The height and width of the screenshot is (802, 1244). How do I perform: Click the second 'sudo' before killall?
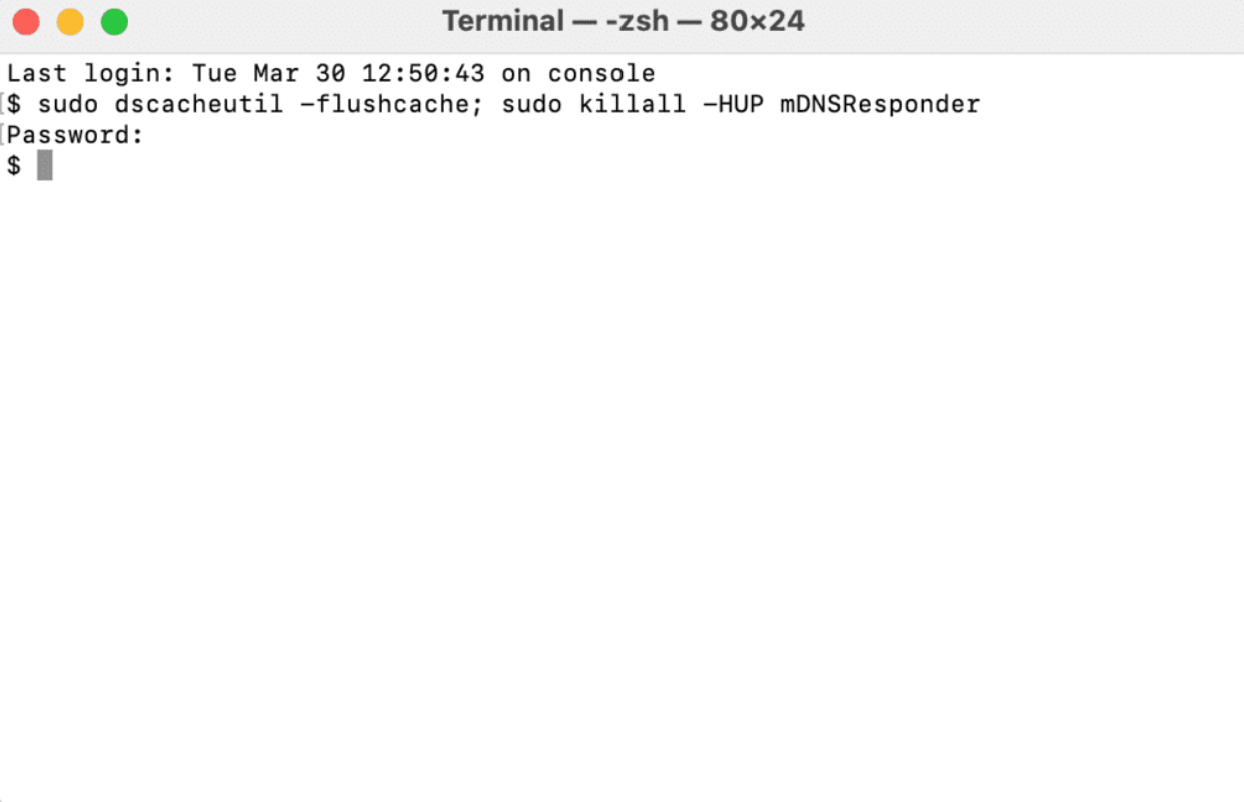[x=532, y=104]
